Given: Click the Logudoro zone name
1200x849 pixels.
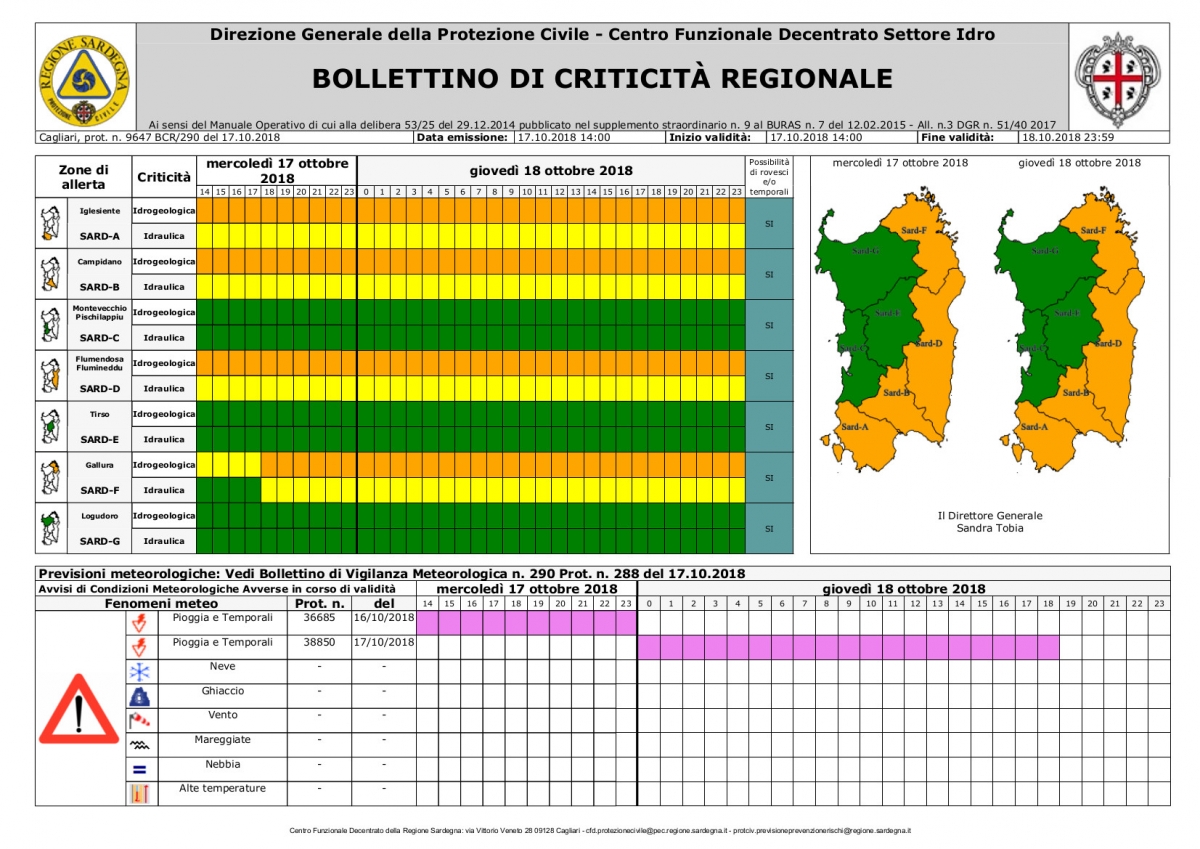Looking at the screenshot, I should tap(100, 516).
